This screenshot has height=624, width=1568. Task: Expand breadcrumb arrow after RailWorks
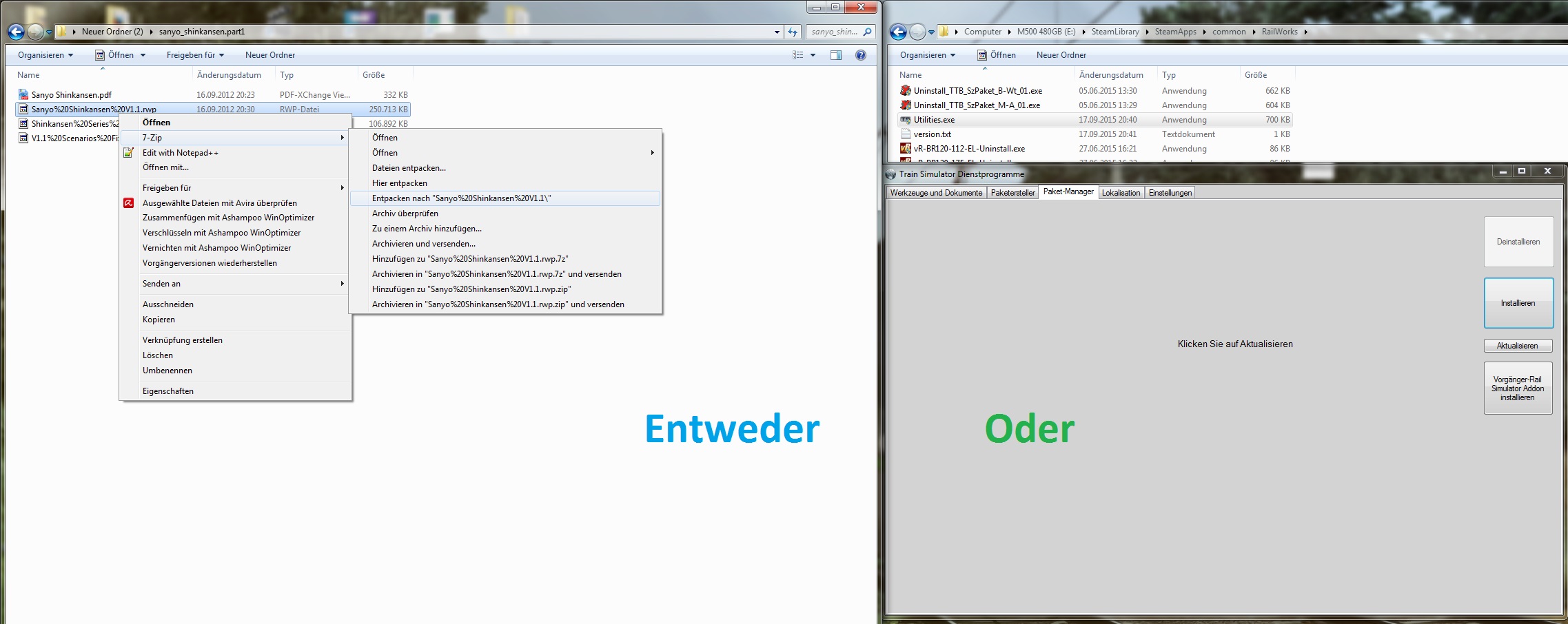point(1306,32)
